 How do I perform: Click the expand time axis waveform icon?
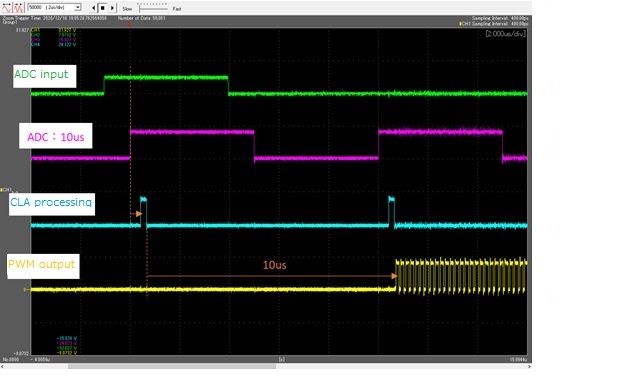7,7
